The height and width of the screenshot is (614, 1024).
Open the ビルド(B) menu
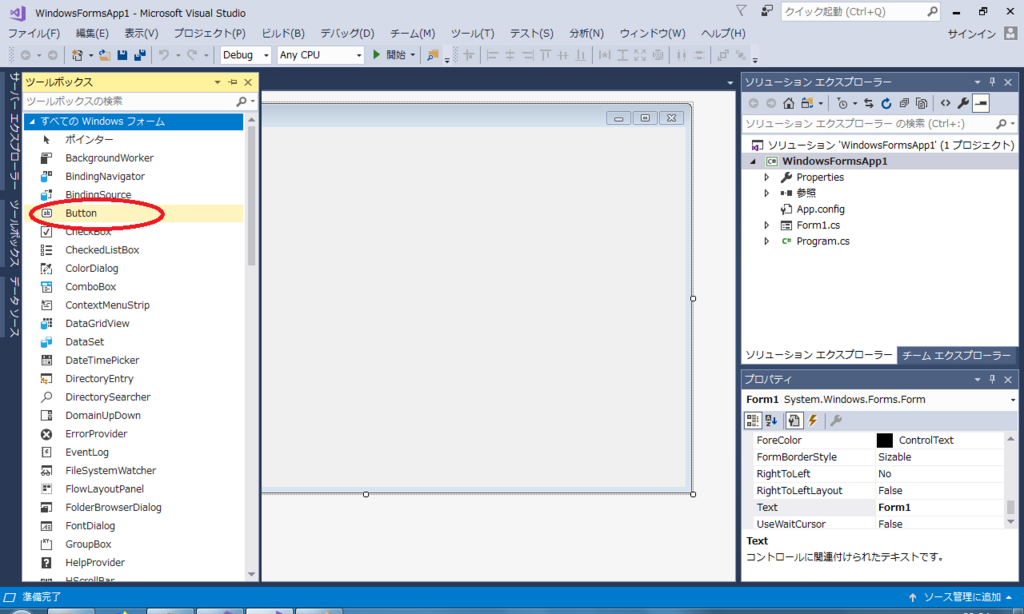(283, 33)
